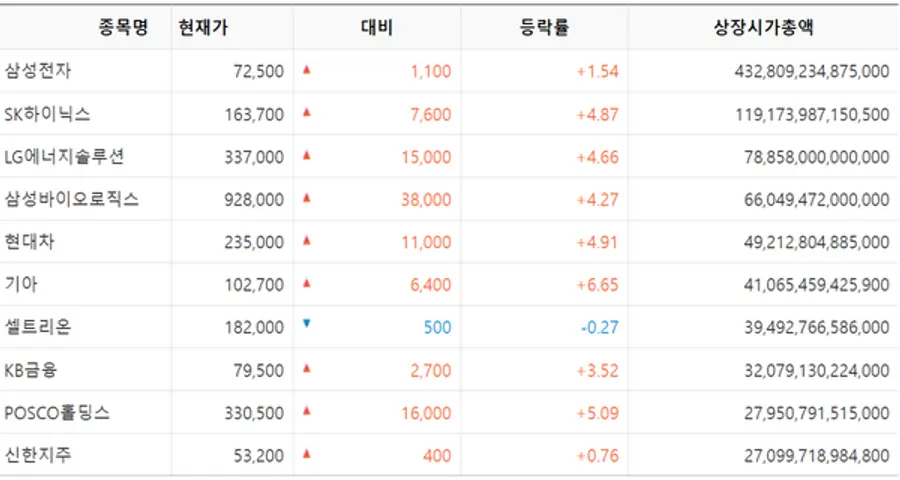
Task: Click the blue change rate -0.27
Action: (600, 327)
